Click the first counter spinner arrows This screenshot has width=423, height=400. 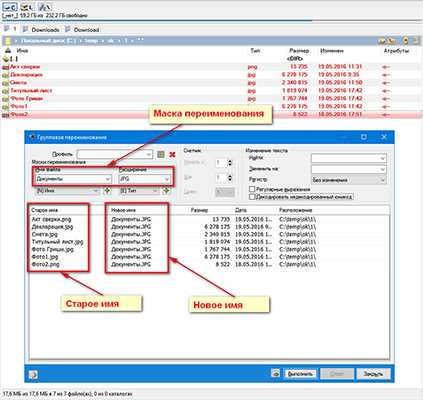tap(230, 163)
